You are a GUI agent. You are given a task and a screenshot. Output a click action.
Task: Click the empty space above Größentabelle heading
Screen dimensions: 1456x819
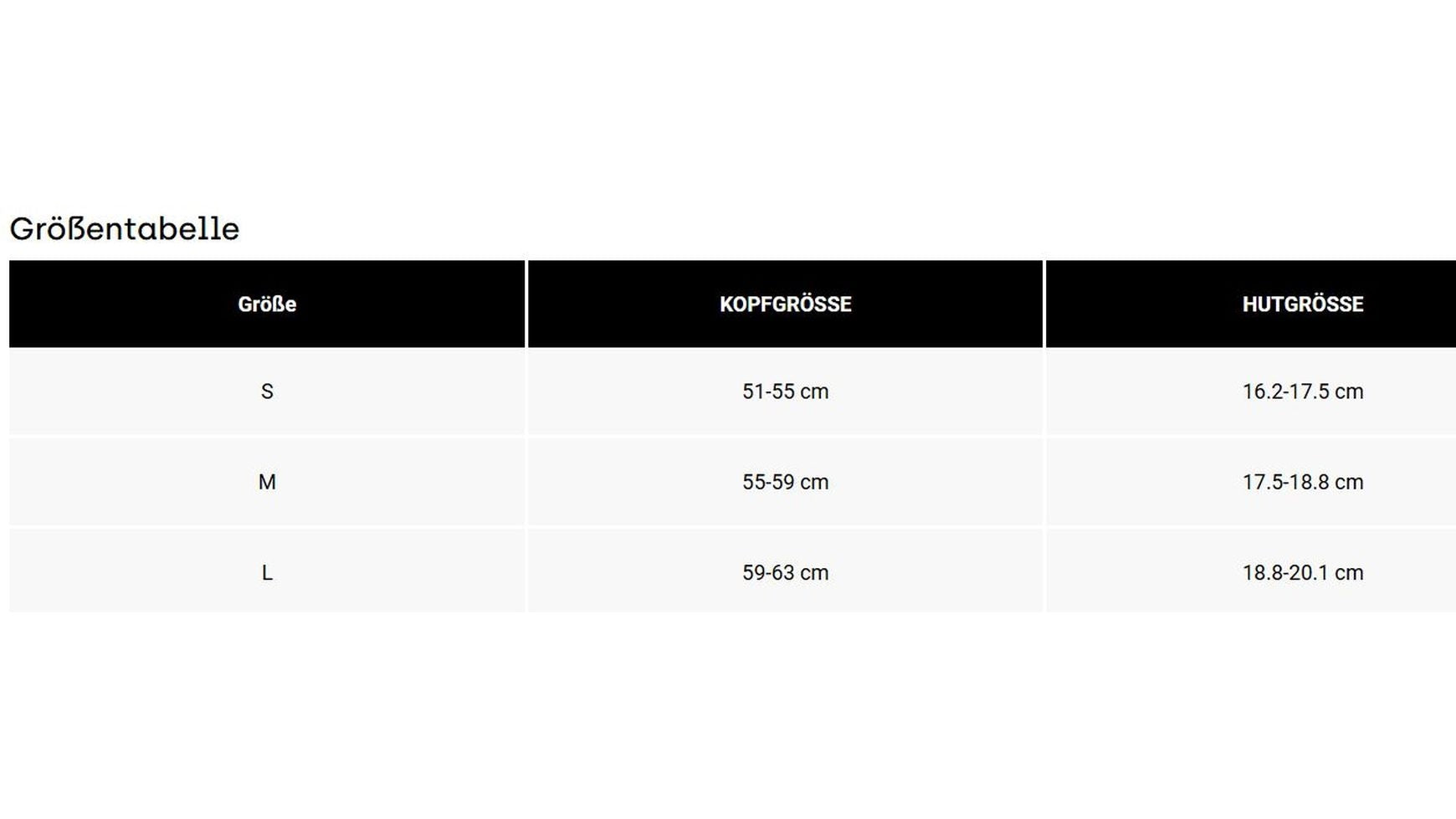click(x=728, y=100)
